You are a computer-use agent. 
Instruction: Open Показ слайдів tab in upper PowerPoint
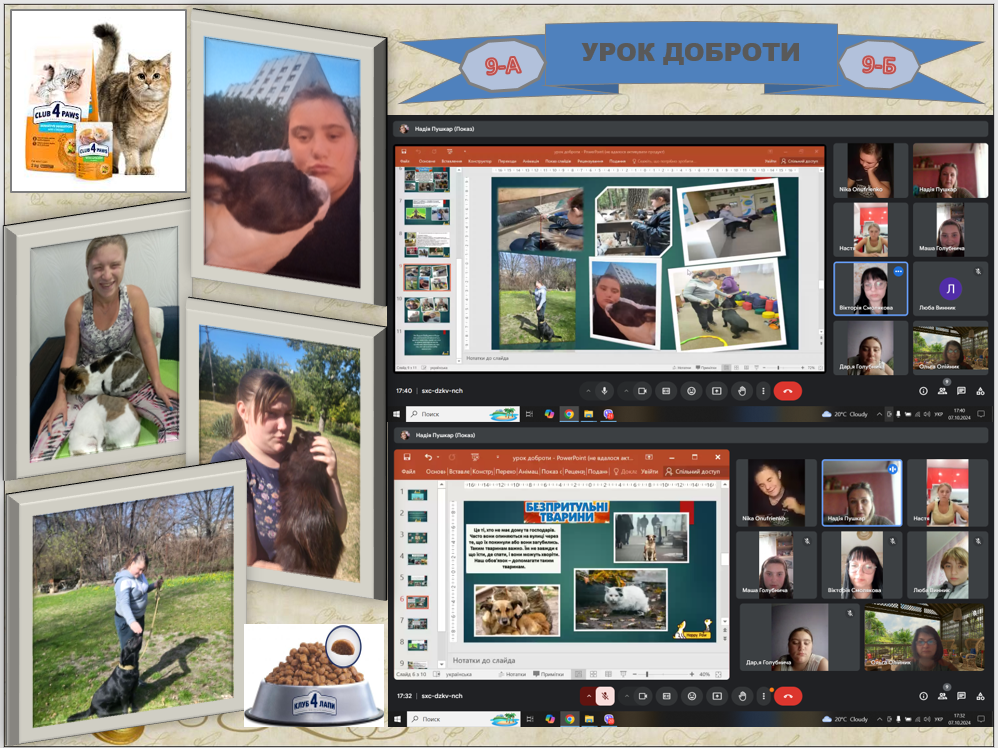[558, 161]
